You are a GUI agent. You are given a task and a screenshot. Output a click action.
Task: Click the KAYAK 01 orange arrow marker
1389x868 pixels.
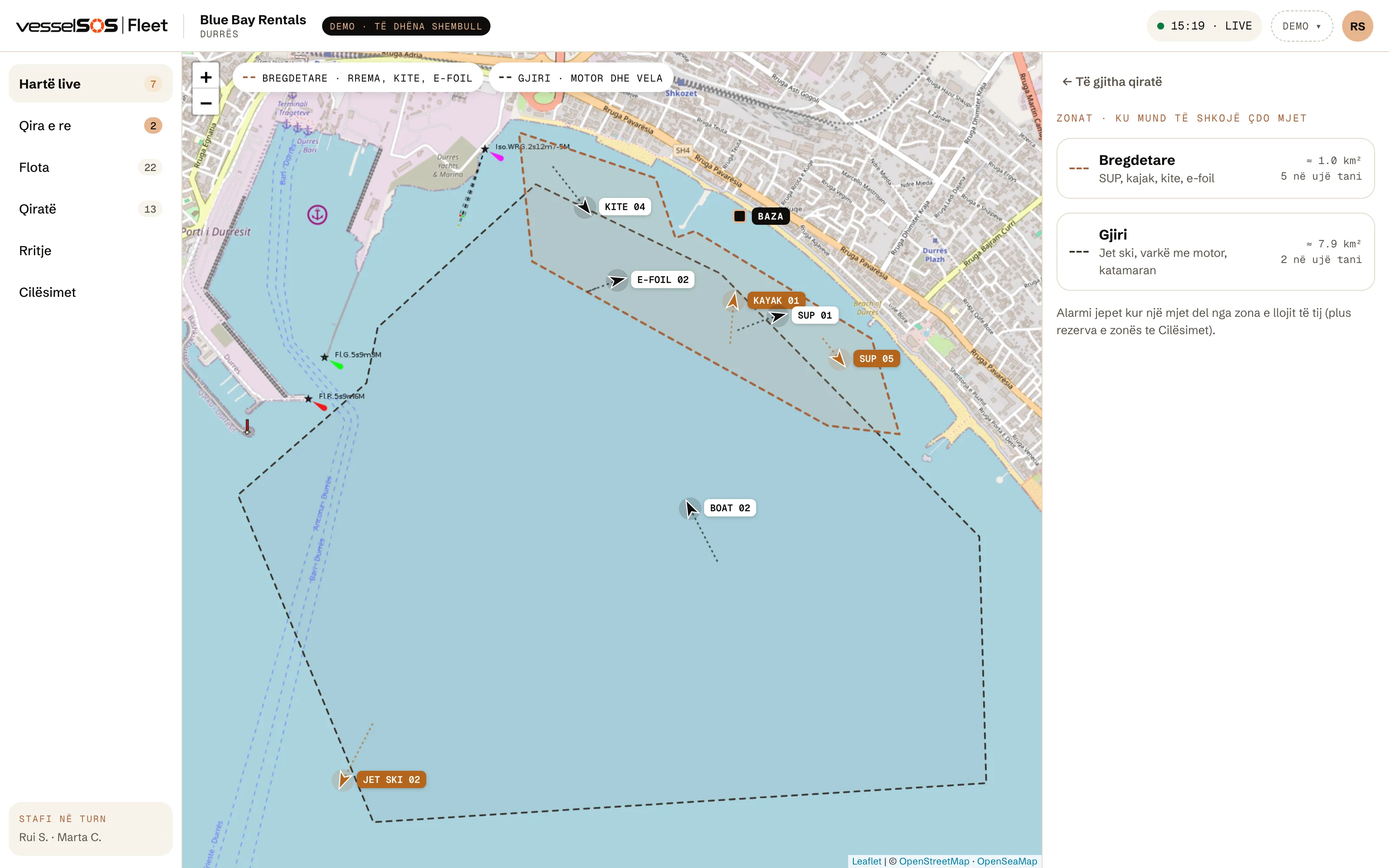[732, 301]
